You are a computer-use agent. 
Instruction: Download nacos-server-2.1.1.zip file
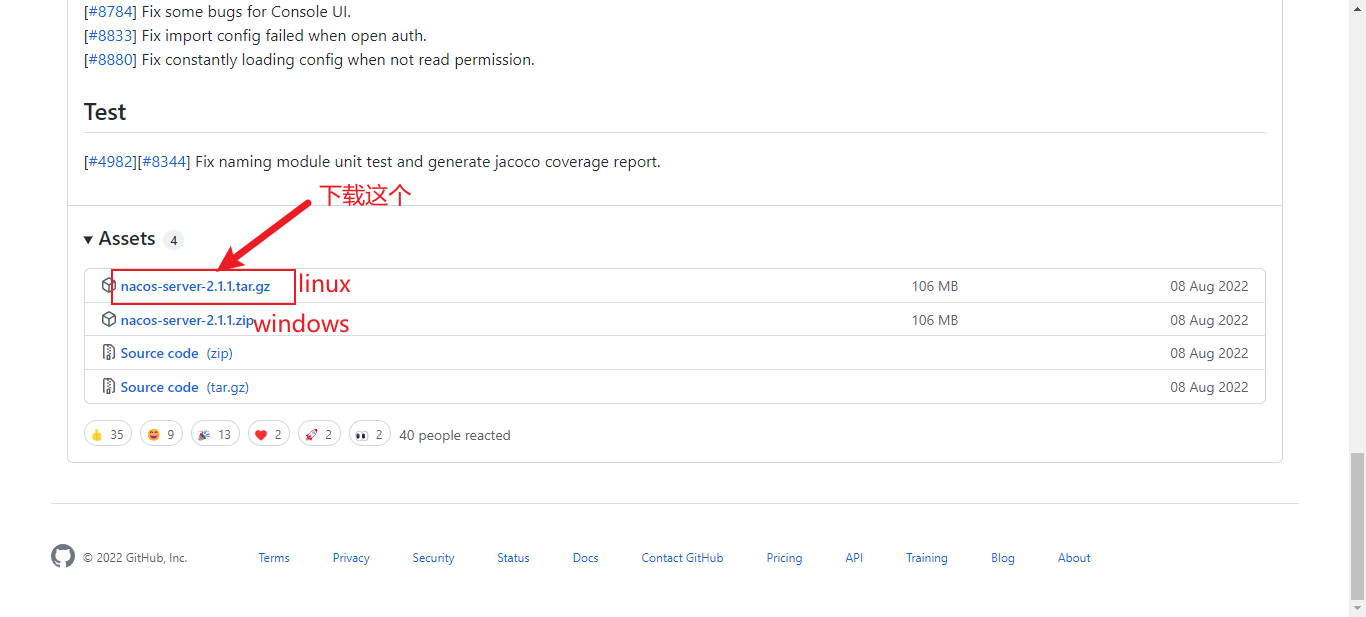click(x=187, y=320)
